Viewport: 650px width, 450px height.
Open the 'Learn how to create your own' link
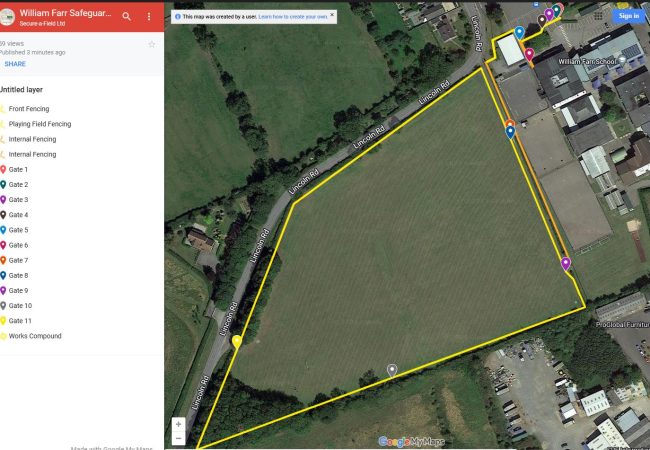pyautogui.click(x=293, y=17)
